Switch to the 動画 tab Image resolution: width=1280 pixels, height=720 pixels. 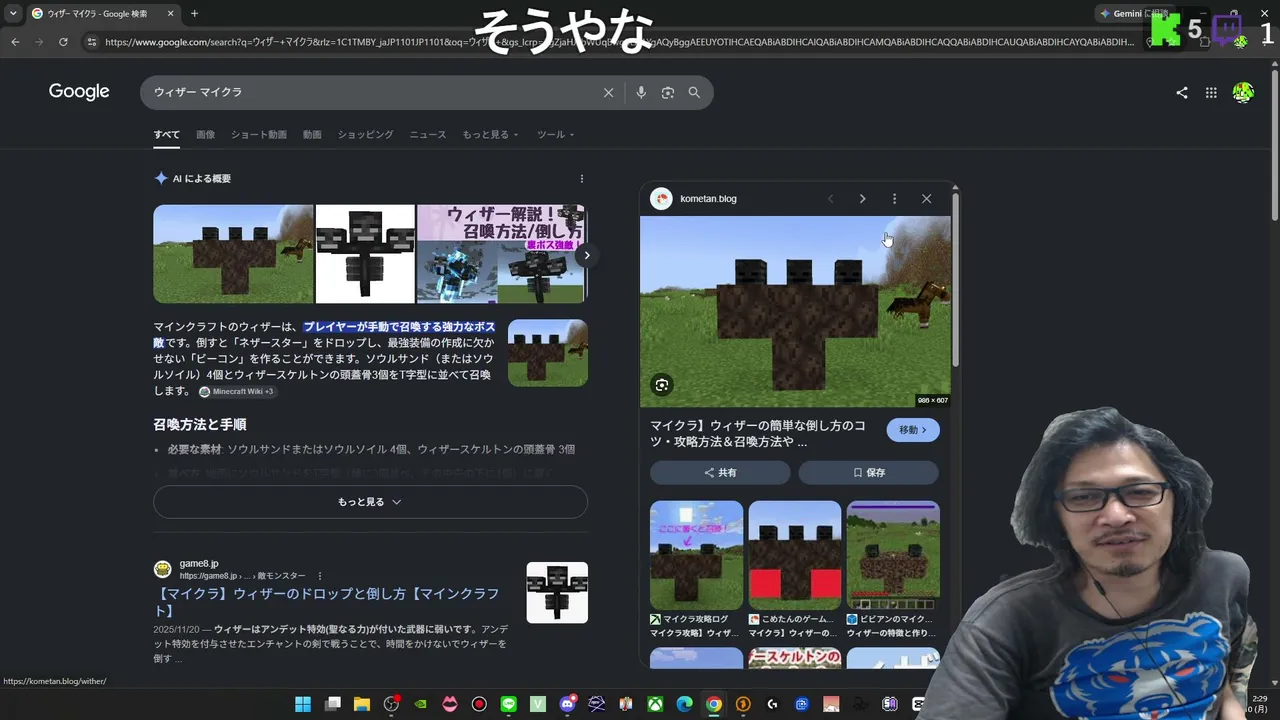tap(312, 135)
